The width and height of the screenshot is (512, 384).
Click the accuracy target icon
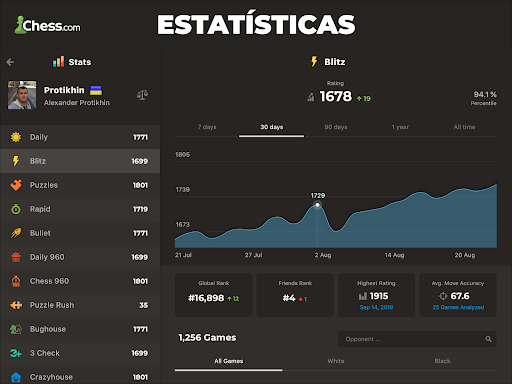tap(443, 296)
